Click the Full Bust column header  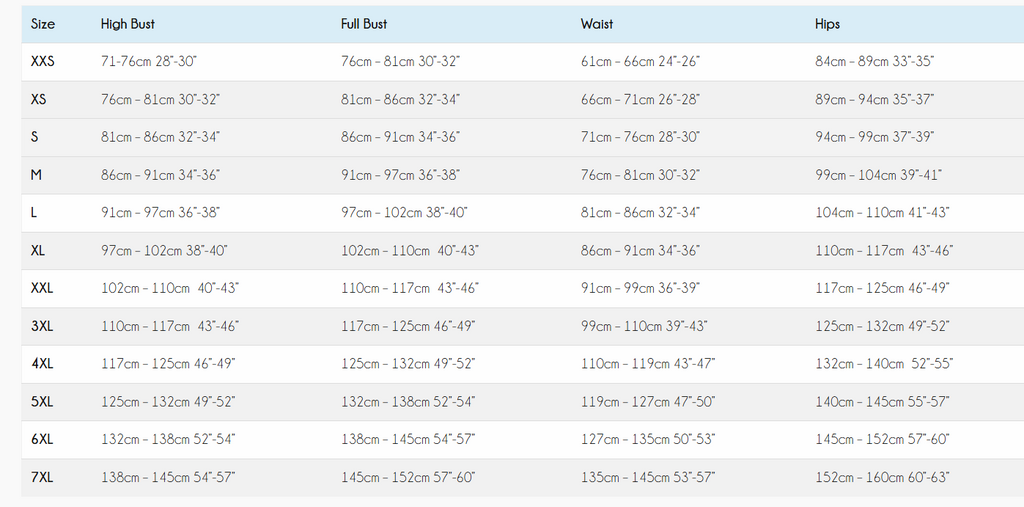pyautogui.click(x=364, y=24)
